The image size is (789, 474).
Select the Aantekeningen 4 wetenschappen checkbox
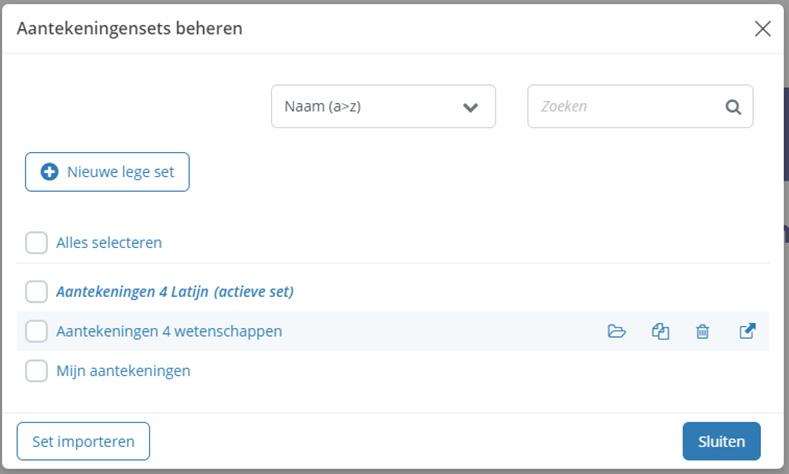(37, 331)
